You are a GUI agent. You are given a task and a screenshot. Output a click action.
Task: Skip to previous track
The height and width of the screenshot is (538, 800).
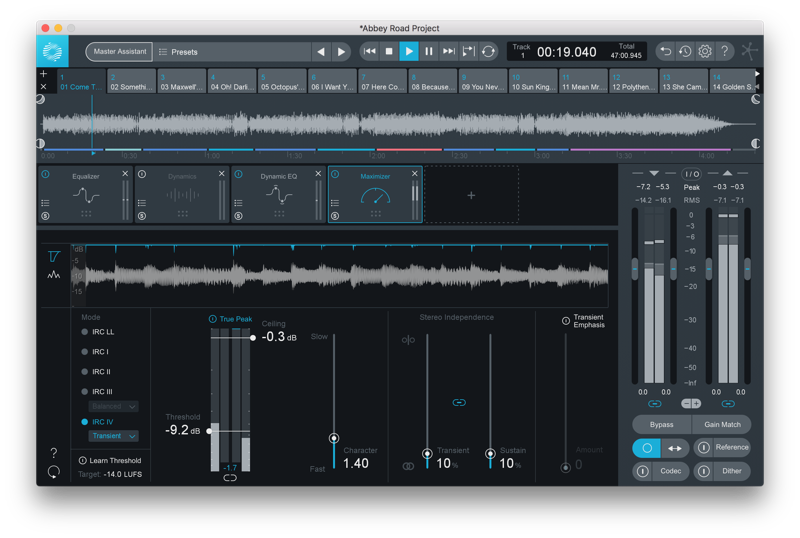[x=369, y=51]
